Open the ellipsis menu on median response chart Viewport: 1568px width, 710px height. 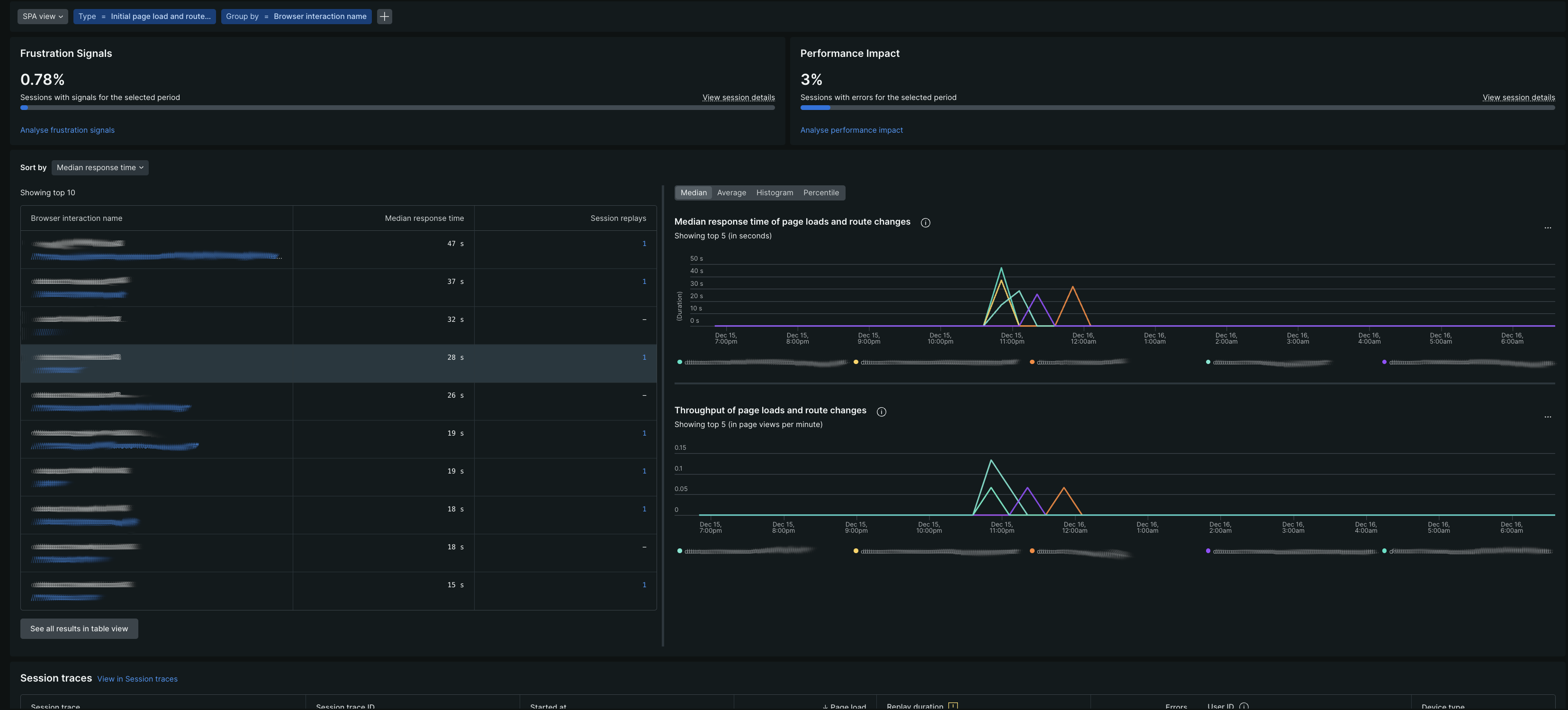click(x=1548, y=227)
